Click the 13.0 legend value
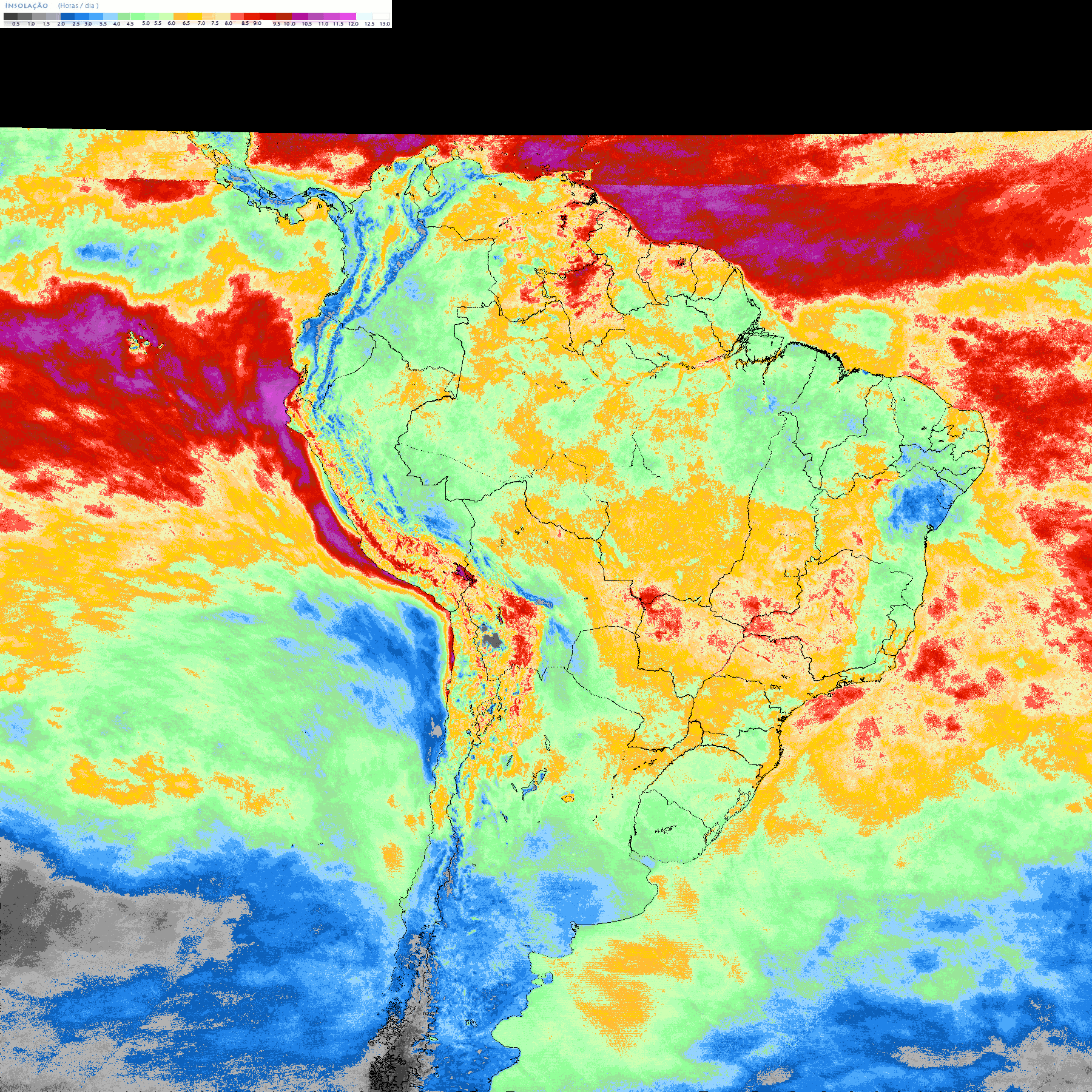The image size is (1092, 1092). (385, 24)
